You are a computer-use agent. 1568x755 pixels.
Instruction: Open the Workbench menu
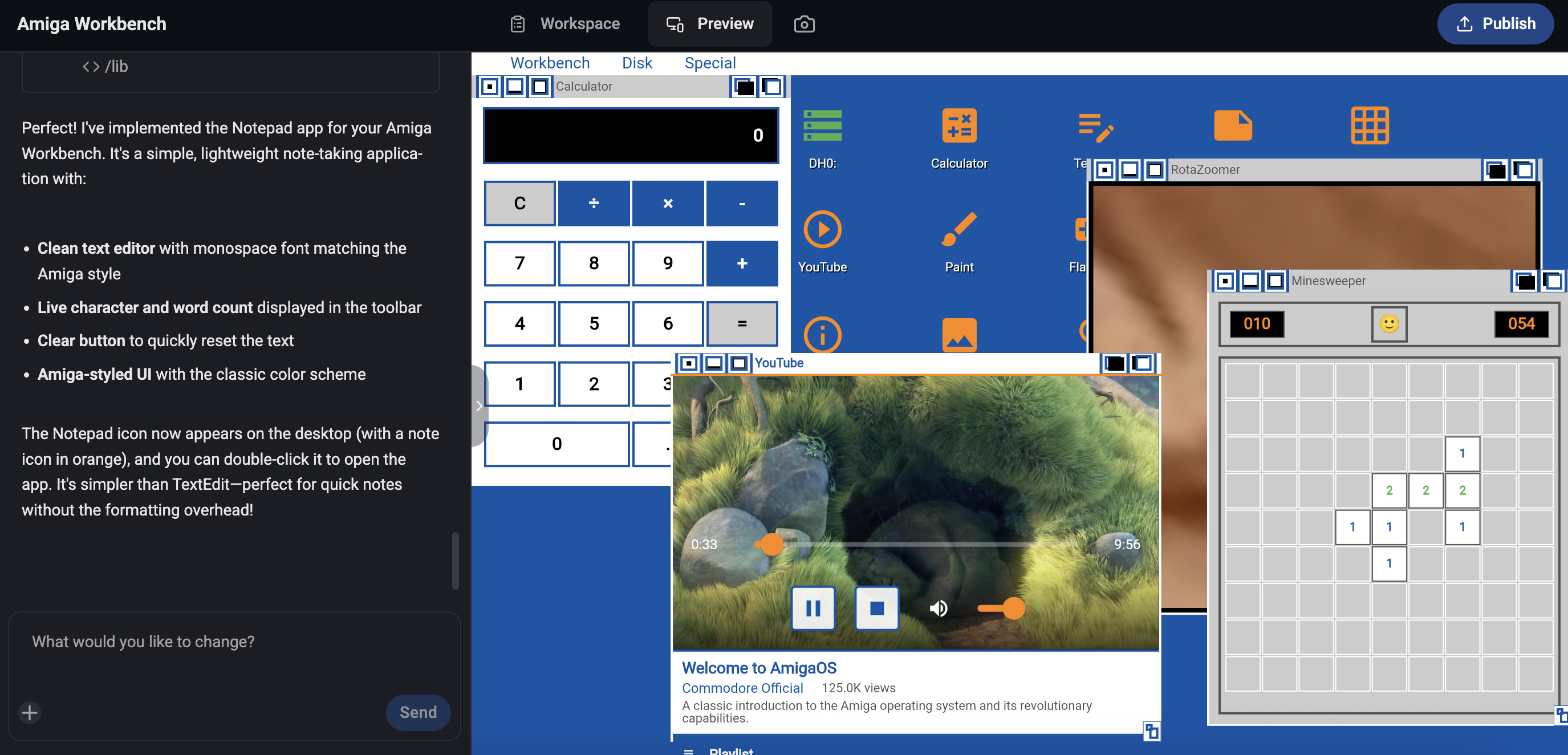point(550,63)
